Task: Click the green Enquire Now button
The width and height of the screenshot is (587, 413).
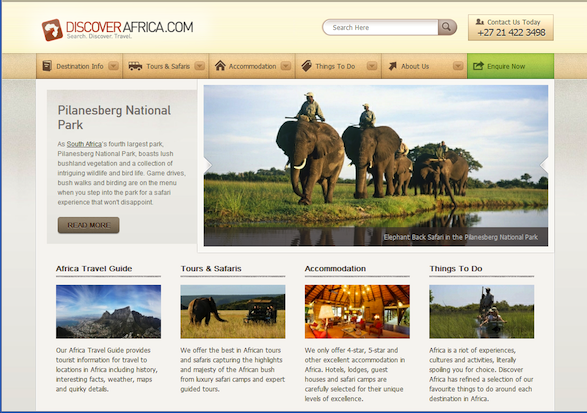Action: click(x=511, y=66)
